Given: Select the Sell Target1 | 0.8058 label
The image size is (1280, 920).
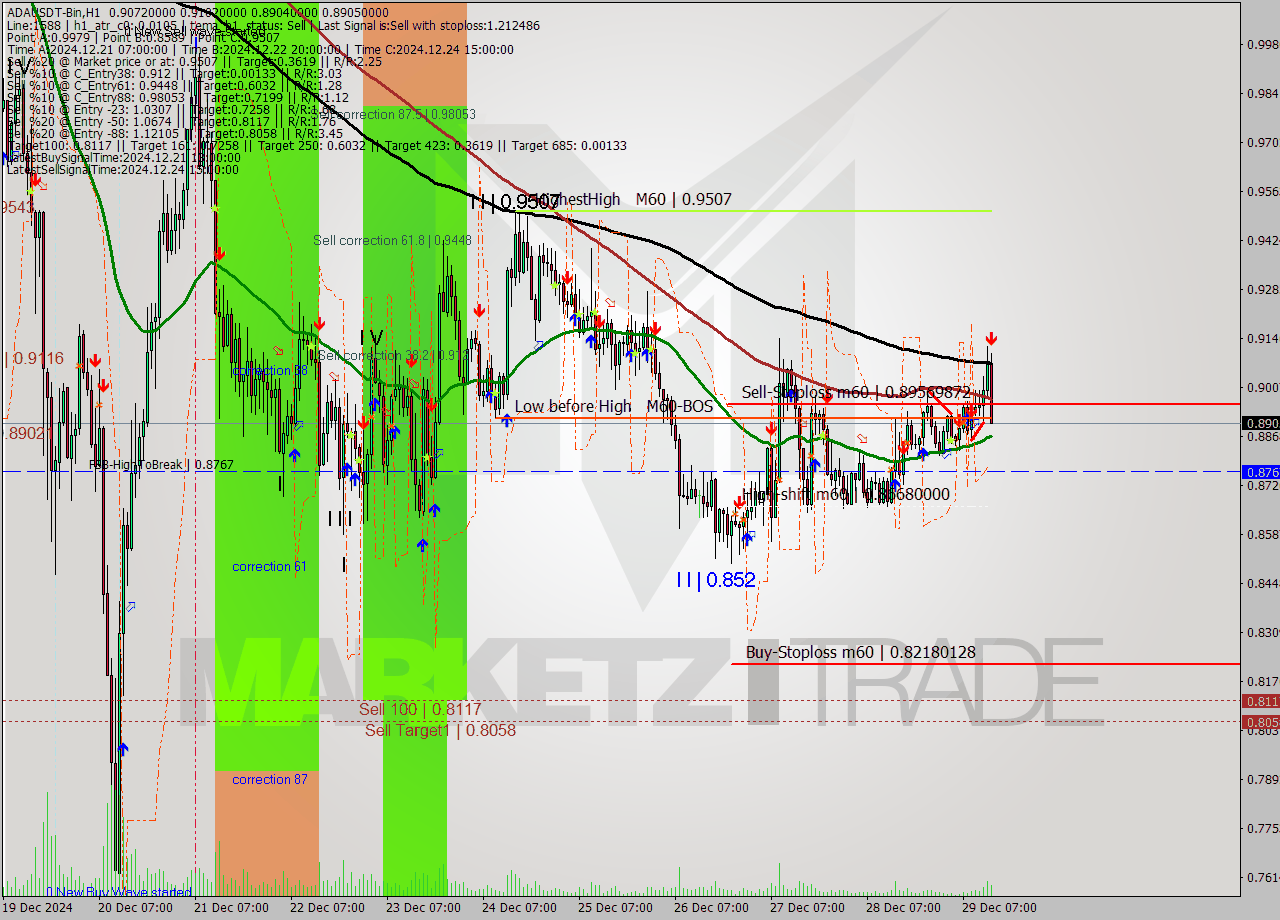Looking at the screenshot, I should pyautogui.click(x=440, y=730).
